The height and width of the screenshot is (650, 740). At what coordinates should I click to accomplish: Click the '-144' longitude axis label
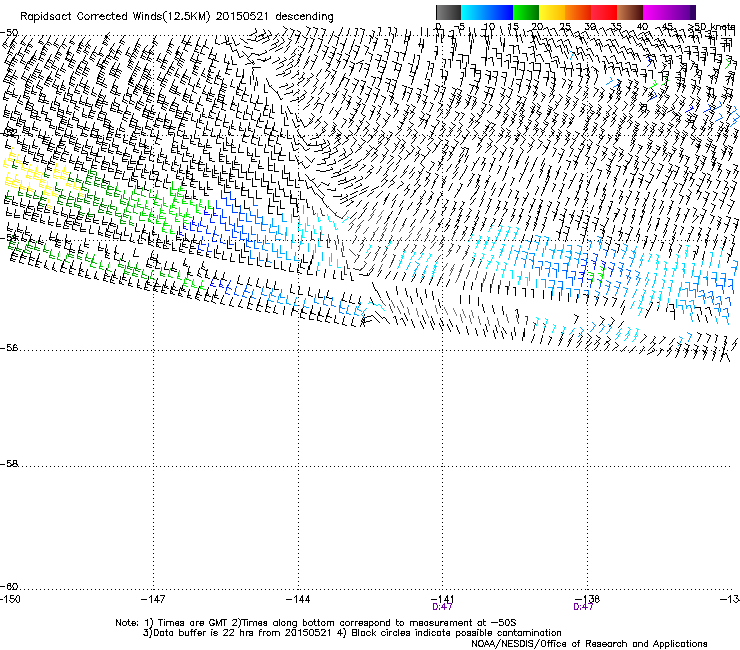(298, 599)
